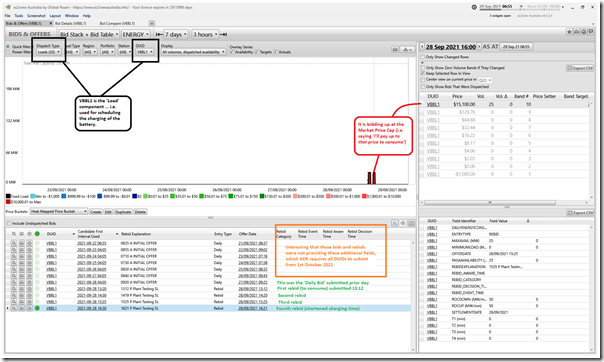This screenshot has height=362, width=604.
Task: Open the Bid Stack + Bid Table dropdown
Action: click(89, 34)
